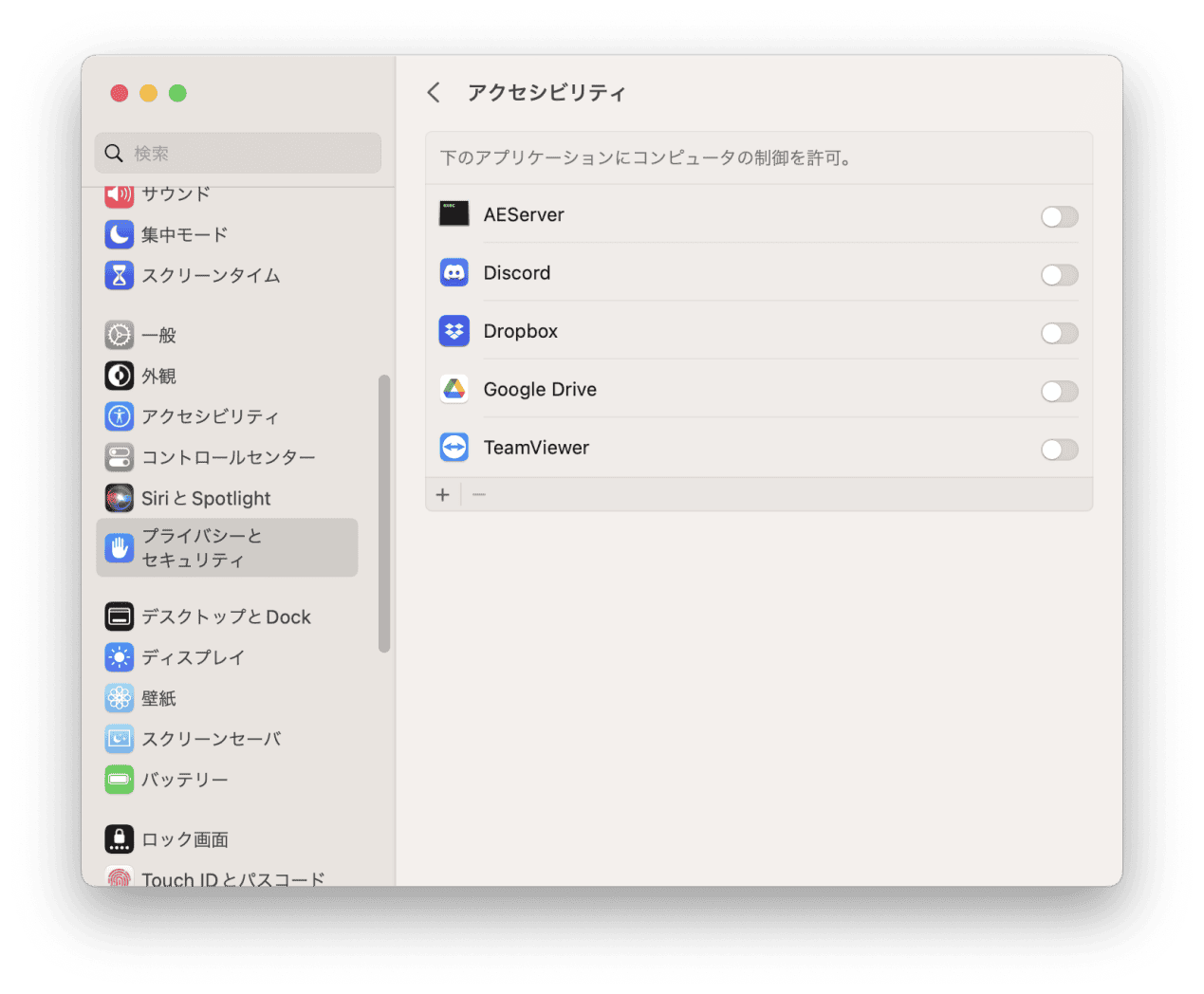1204x994 pixels.
Task: Click the ロック画面 lock icon
Action: pyautogui.click(x=120, y=839)
